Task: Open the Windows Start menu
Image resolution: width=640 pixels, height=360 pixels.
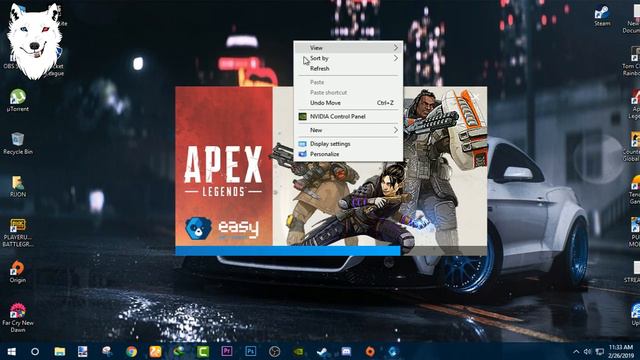Action: [x=11, y=351]
